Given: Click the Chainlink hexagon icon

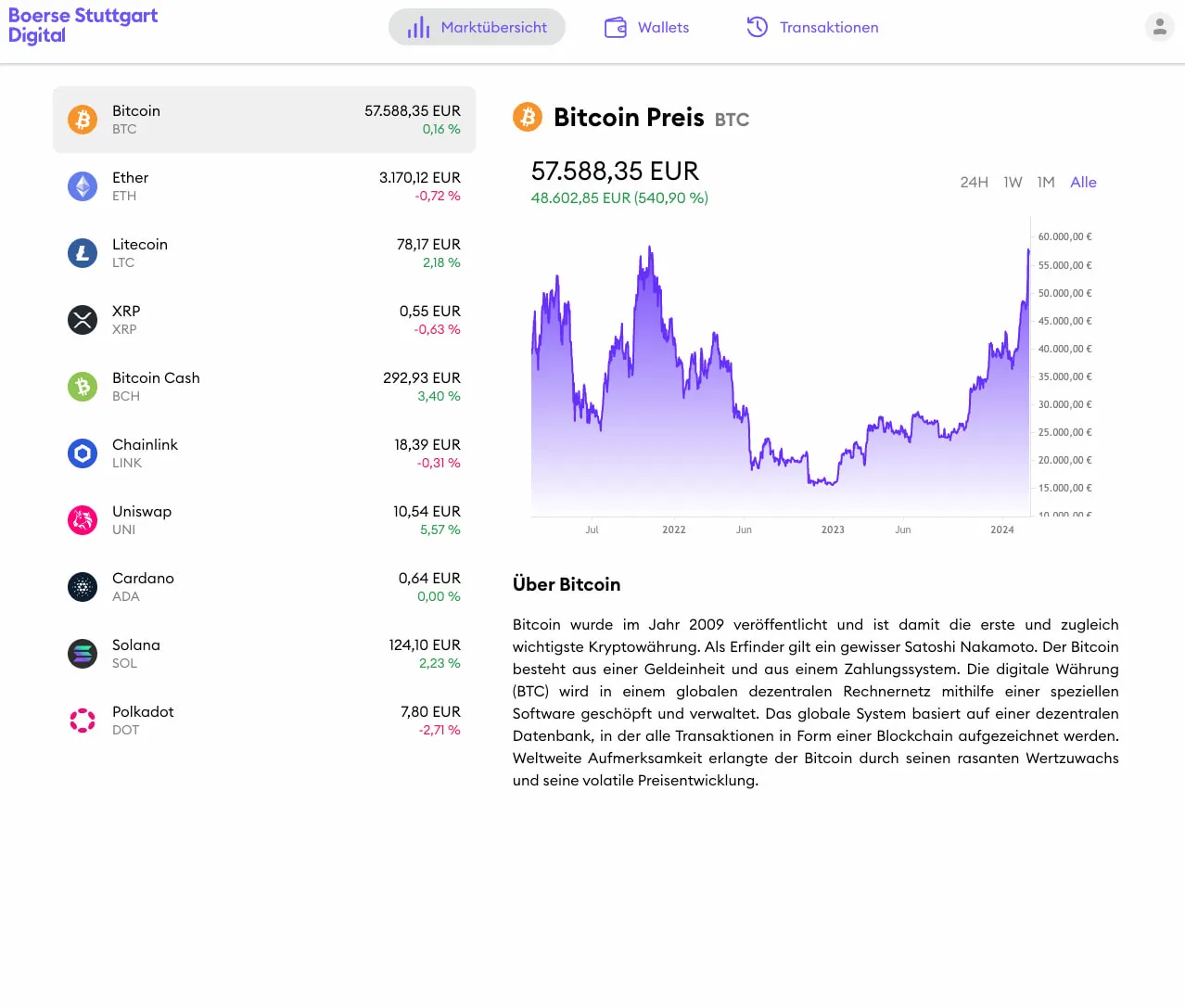Looking at the screenshot, I should 83,453.
